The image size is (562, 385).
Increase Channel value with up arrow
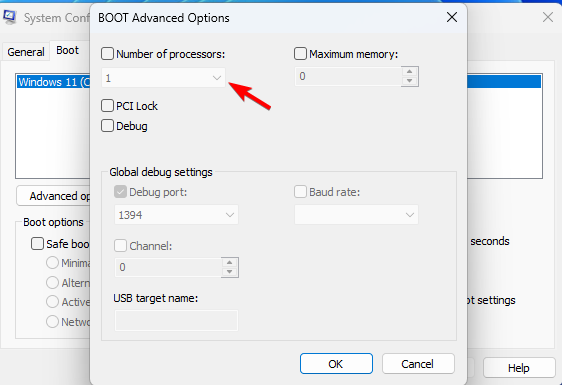[229, 263]
